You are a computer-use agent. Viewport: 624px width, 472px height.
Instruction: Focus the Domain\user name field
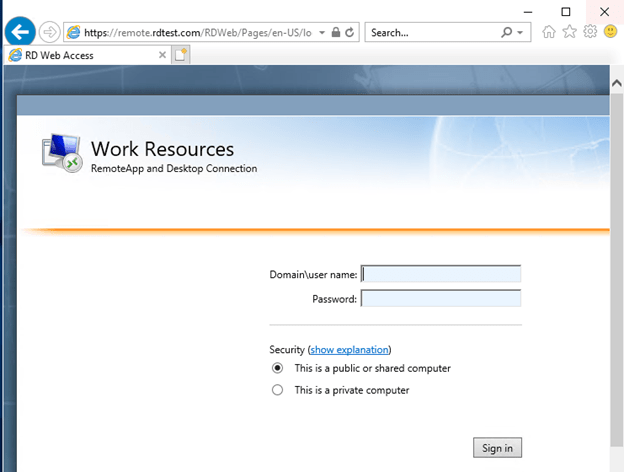(441, 274)
